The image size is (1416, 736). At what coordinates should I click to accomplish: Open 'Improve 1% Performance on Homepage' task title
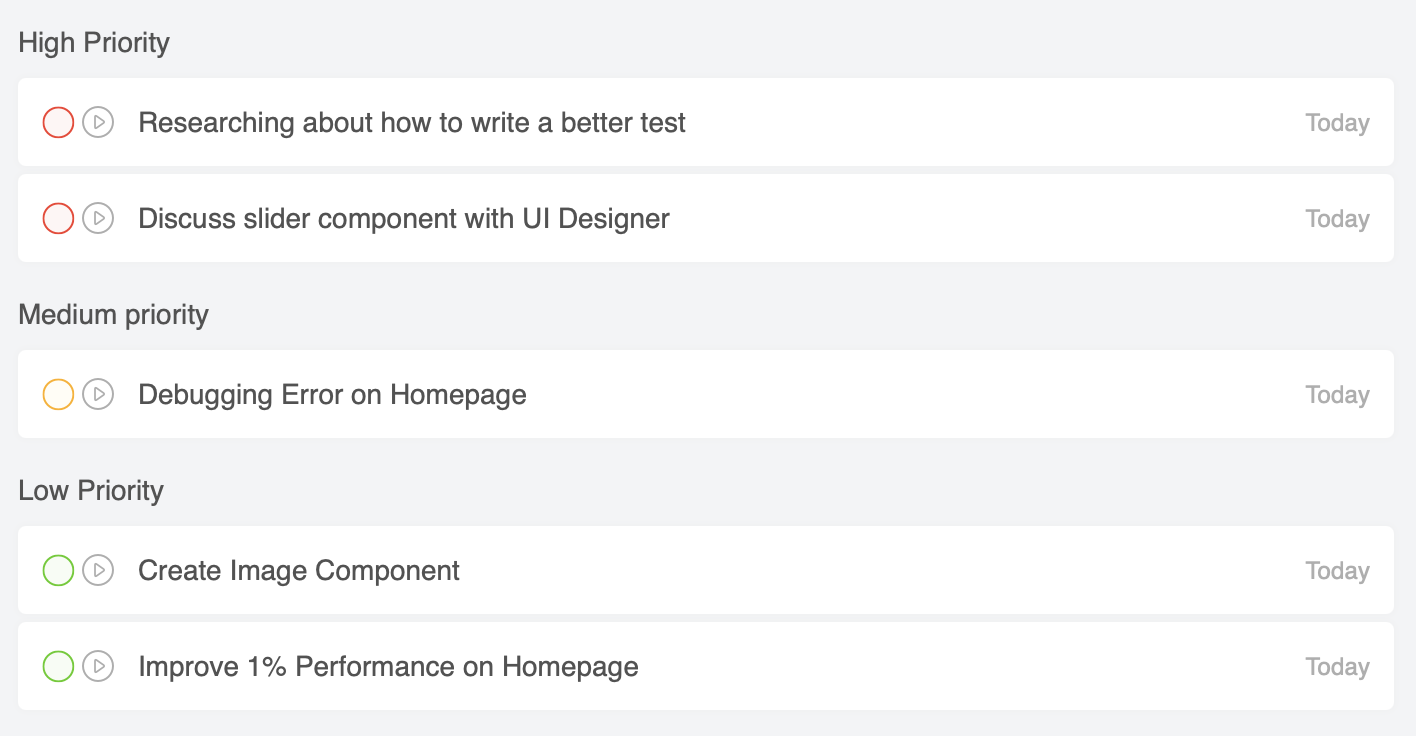[388, 666]
